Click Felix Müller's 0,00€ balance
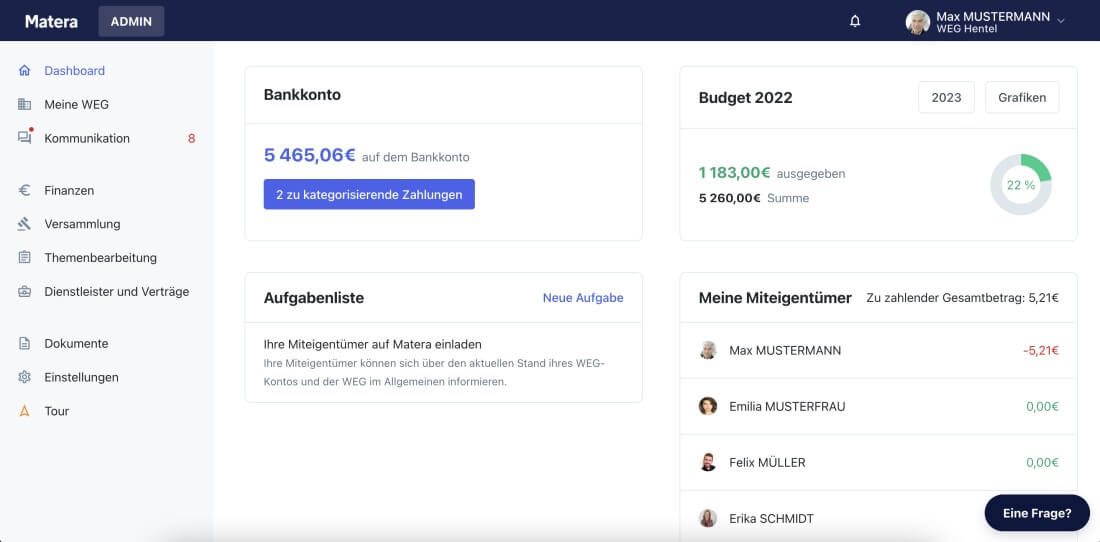Viewport: 1100px width, 542px height. pyautogui.click(x=1042, y=463)
